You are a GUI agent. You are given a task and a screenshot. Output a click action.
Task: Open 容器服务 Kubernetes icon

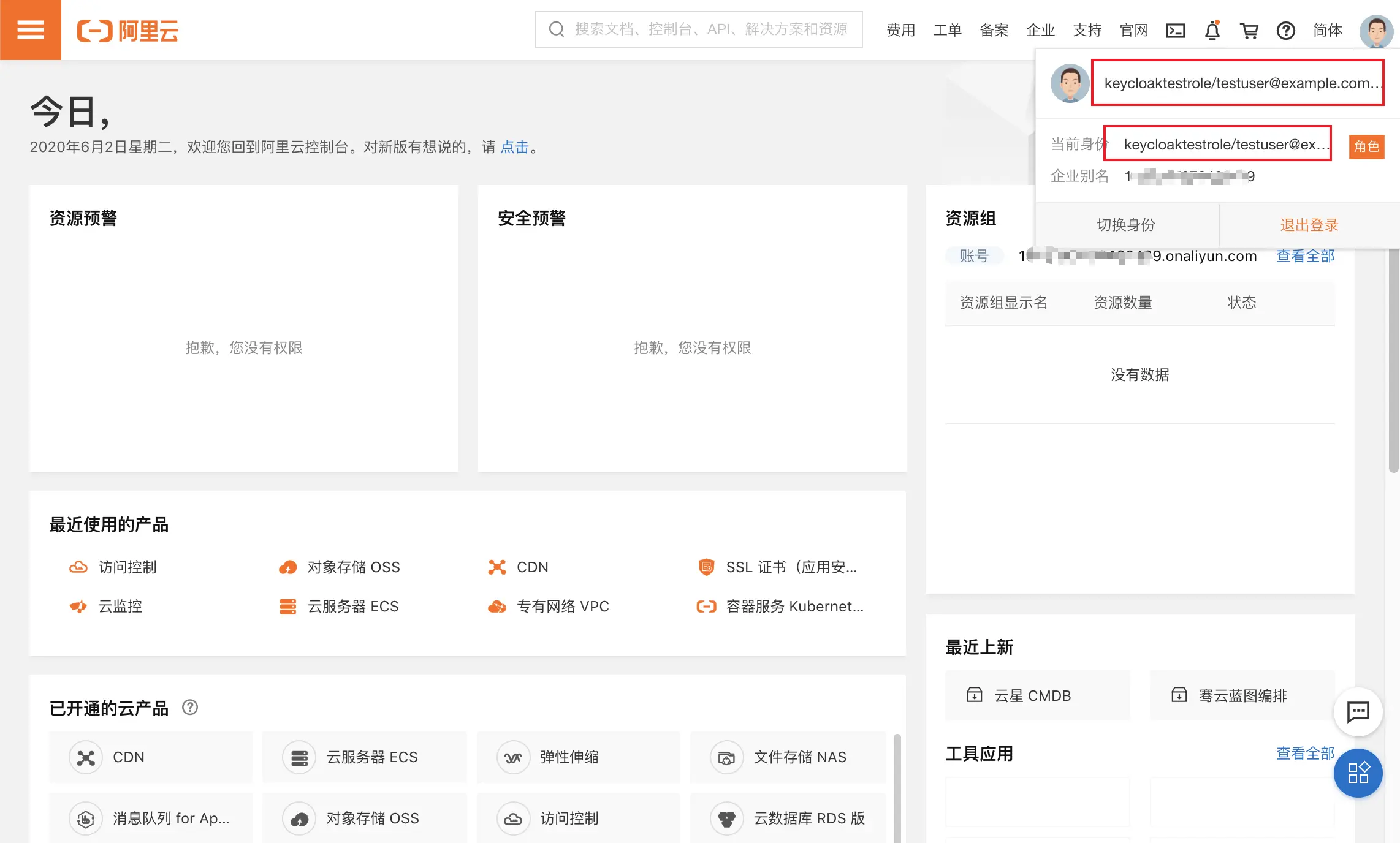[x=707, y=607]
